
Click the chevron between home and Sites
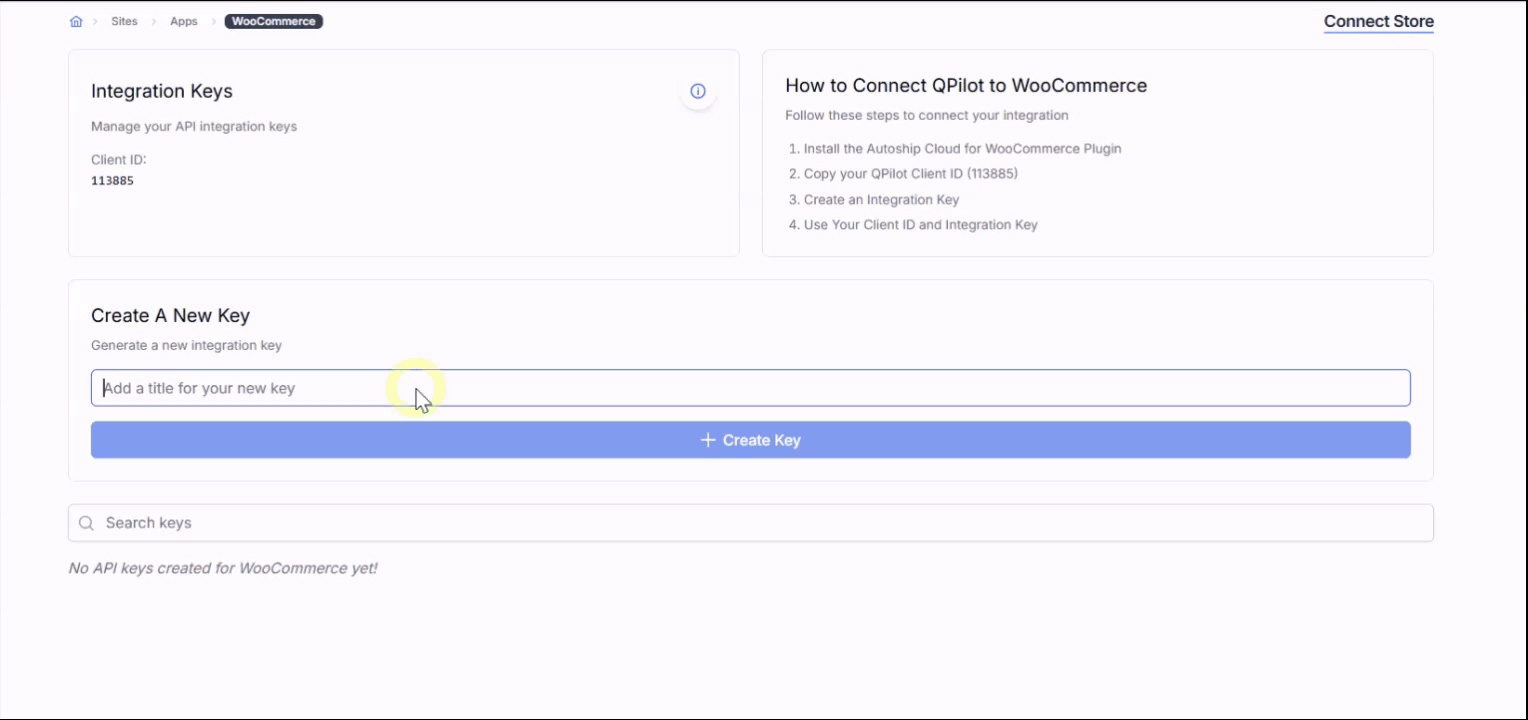pos(96,21)
